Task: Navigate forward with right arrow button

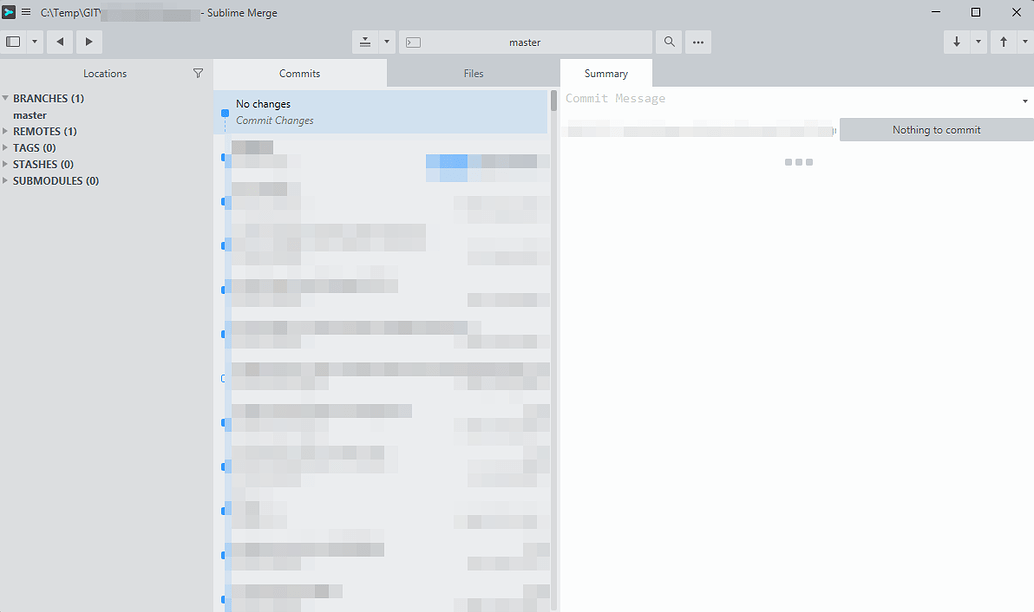Action: (x=89, y=42)
